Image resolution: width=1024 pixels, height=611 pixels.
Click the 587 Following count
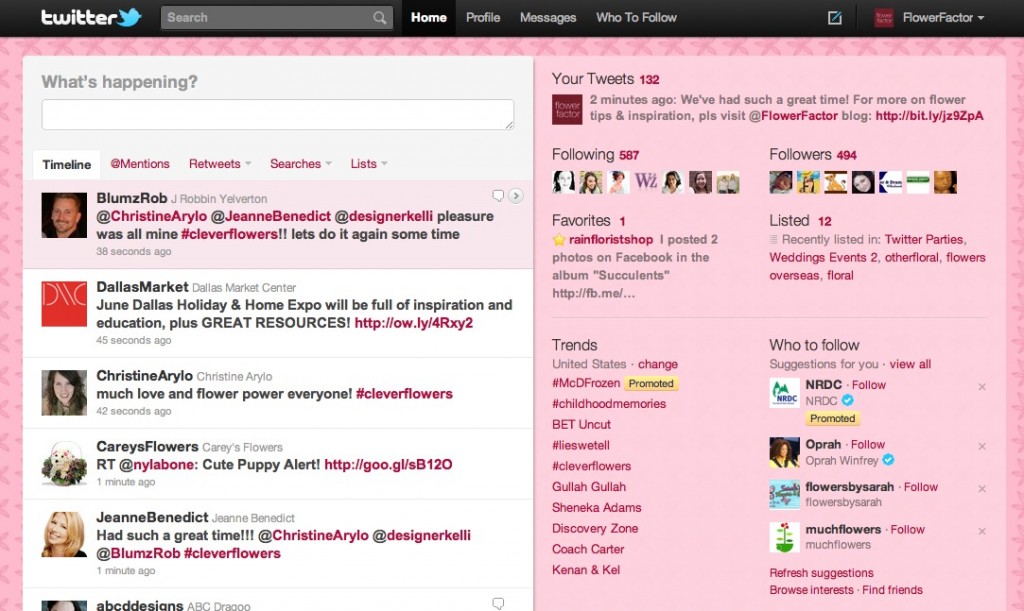629,155
